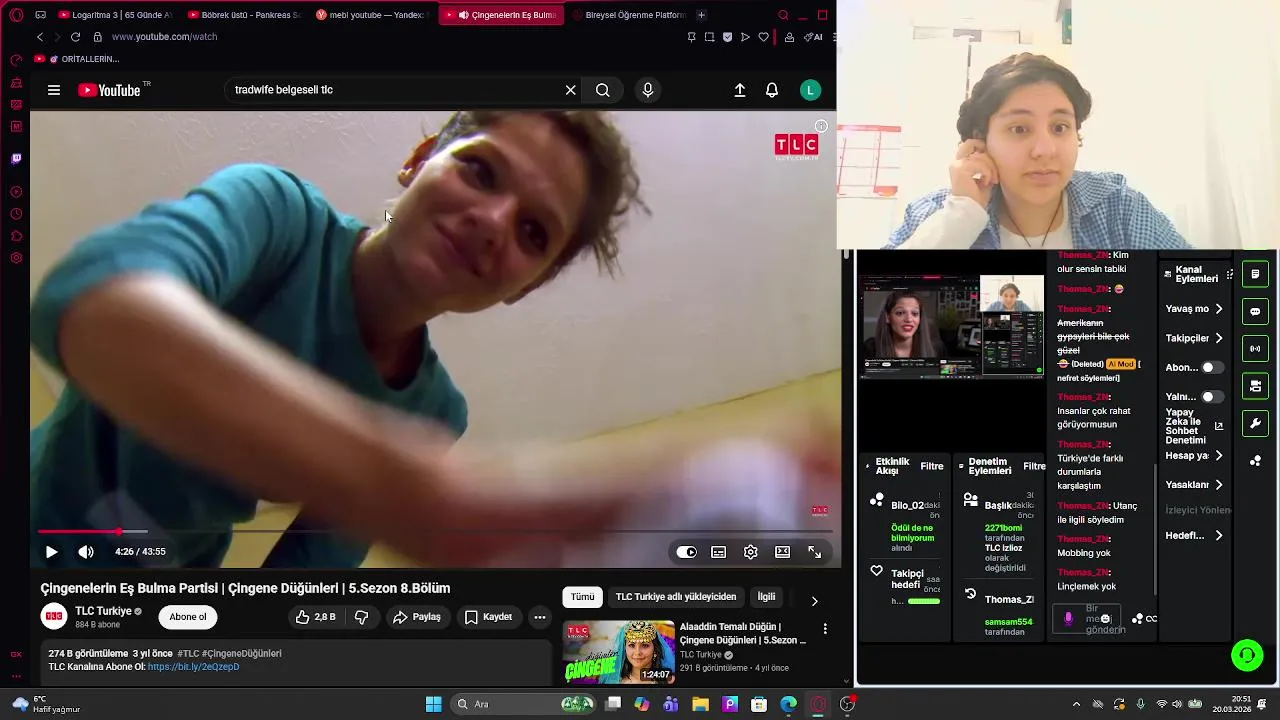Go to the YouTube home logo
The width and height of the screenshot is (1280, 720).
pos(110,90)
